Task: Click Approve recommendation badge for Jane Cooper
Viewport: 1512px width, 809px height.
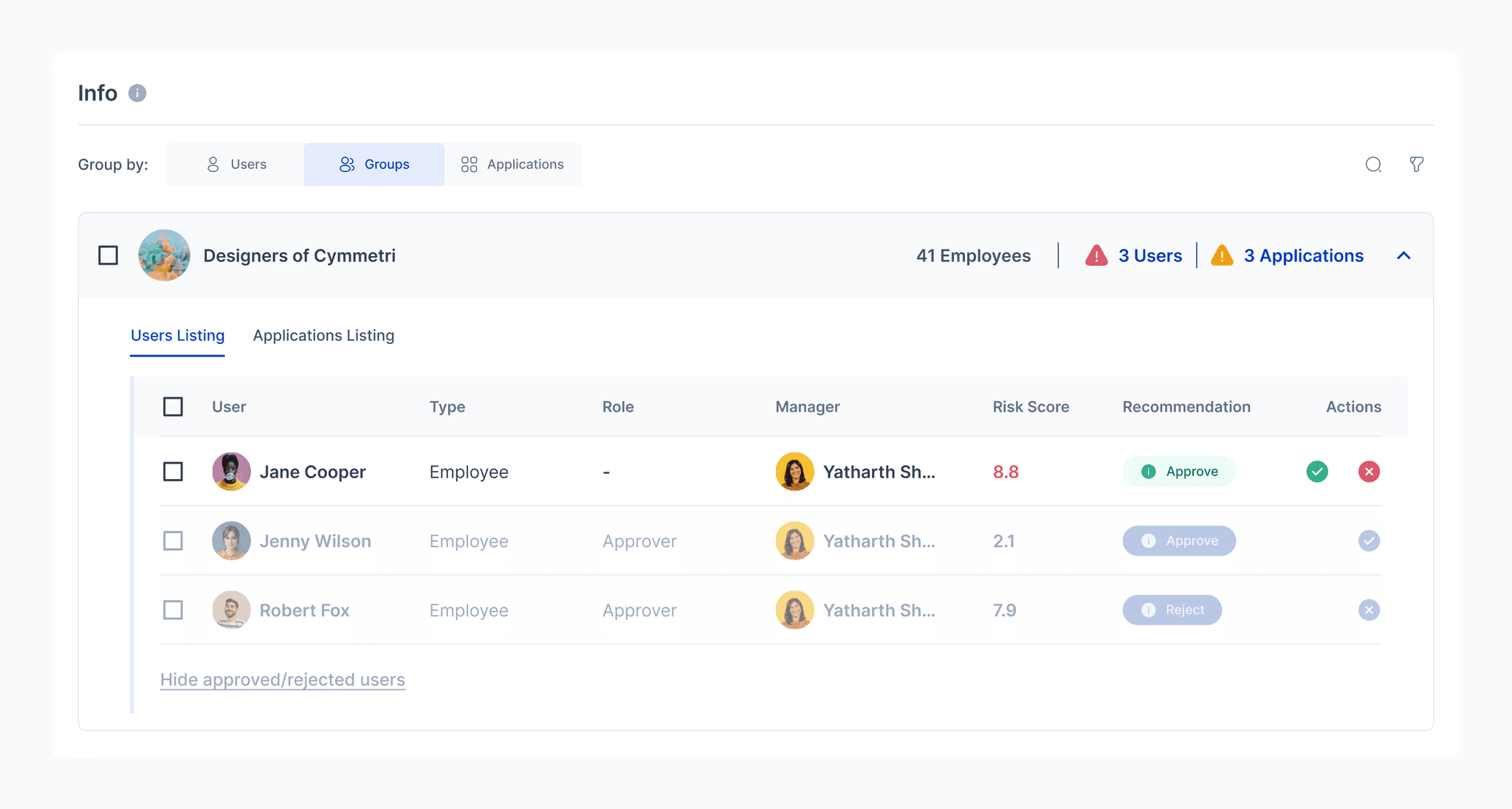Action: [x=1179, y=472]
